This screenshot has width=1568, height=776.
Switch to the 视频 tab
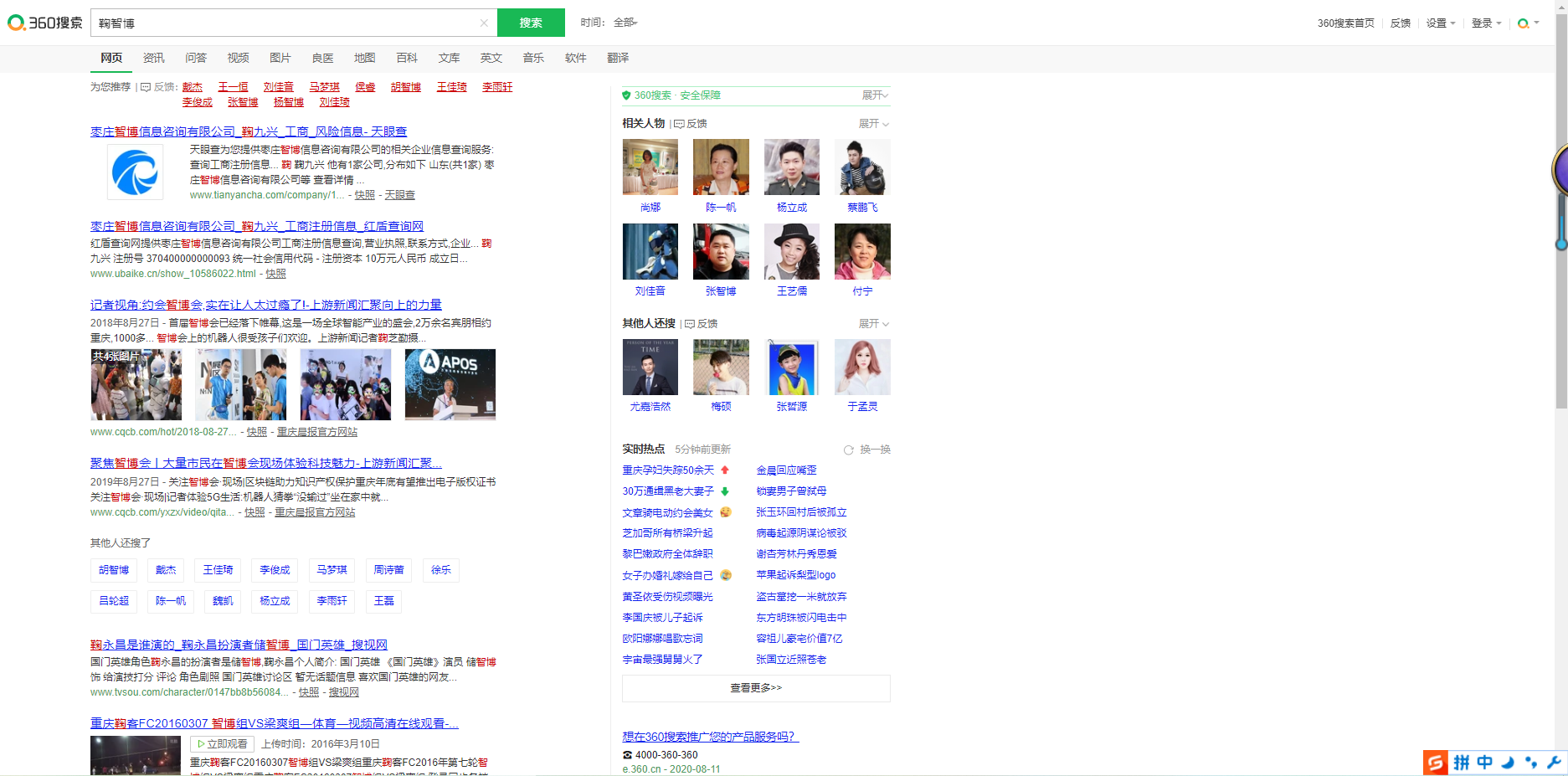tap(239, 58)
